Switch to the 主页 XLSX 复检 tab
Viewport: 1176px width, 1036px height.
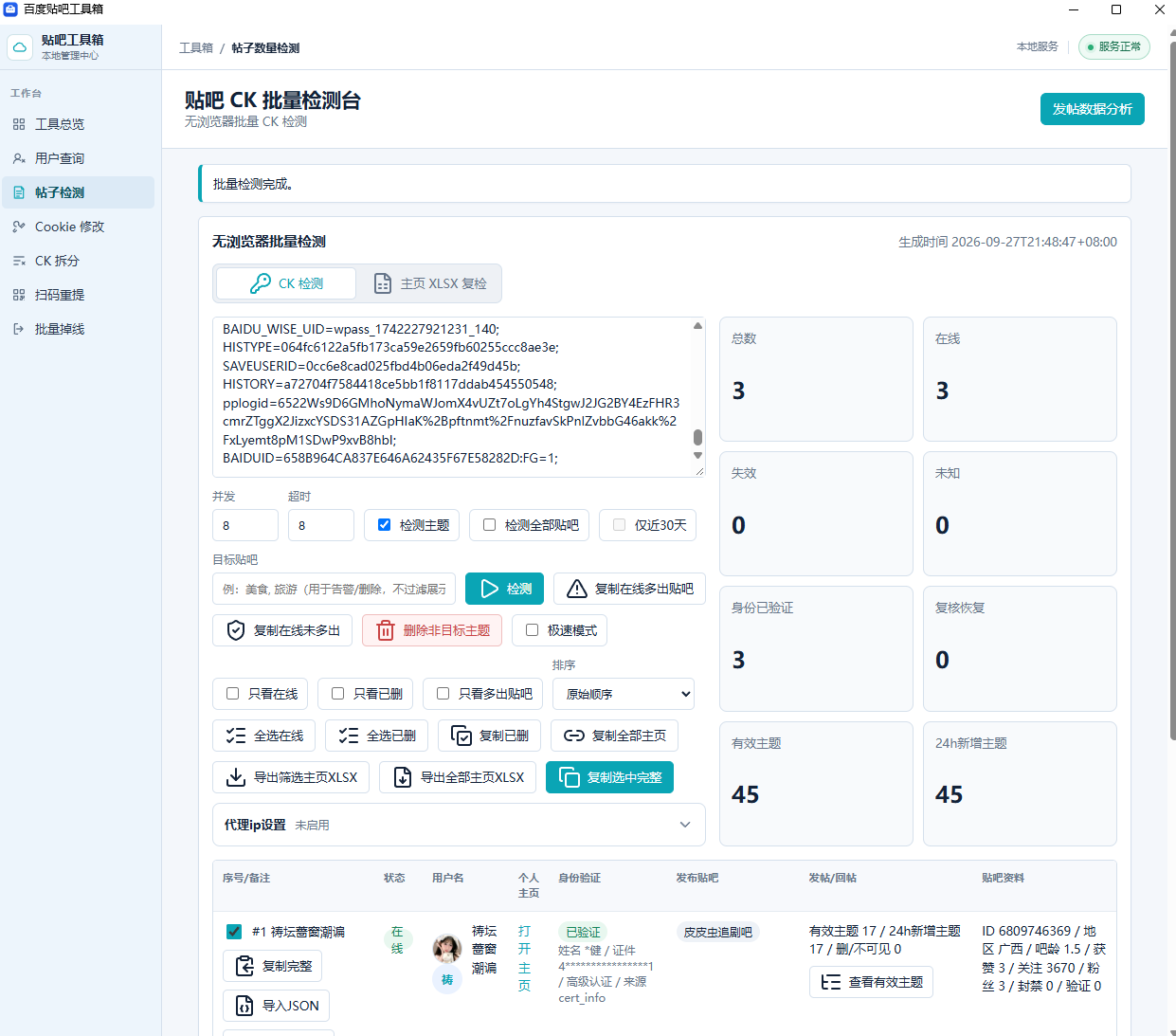tap(431, 283)
